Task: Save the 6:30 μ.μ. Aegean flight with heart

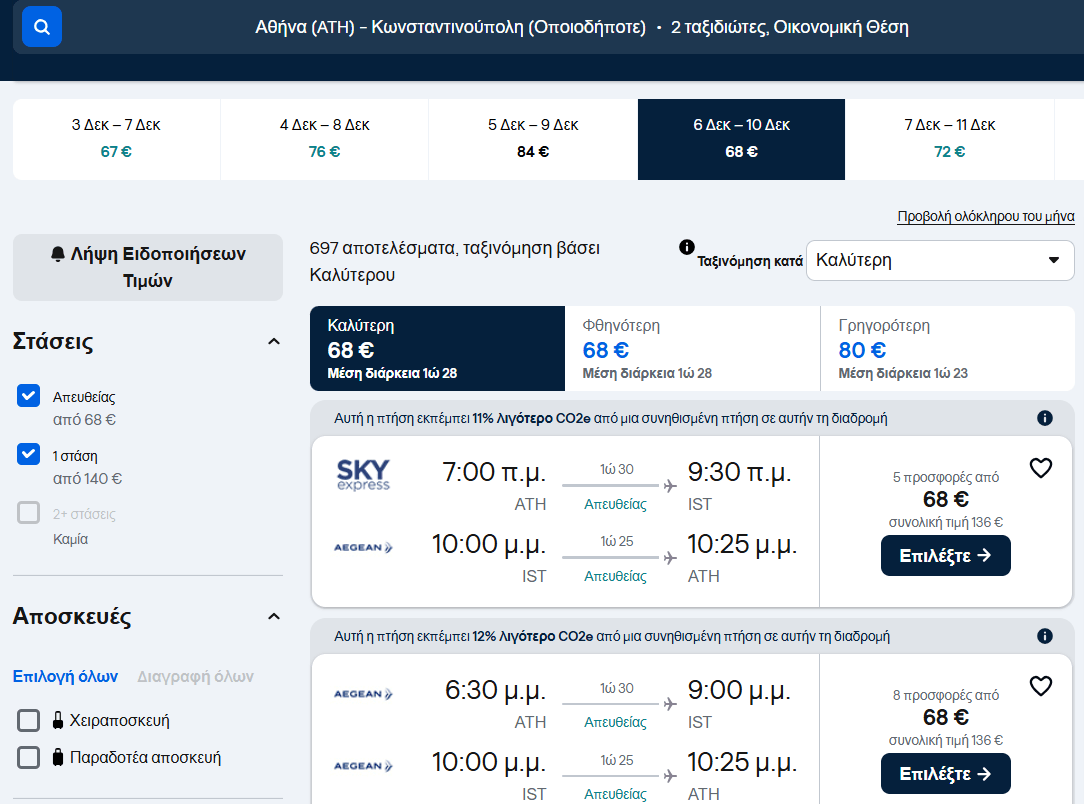Action: pyautogui.click(x=1040, y=686)
